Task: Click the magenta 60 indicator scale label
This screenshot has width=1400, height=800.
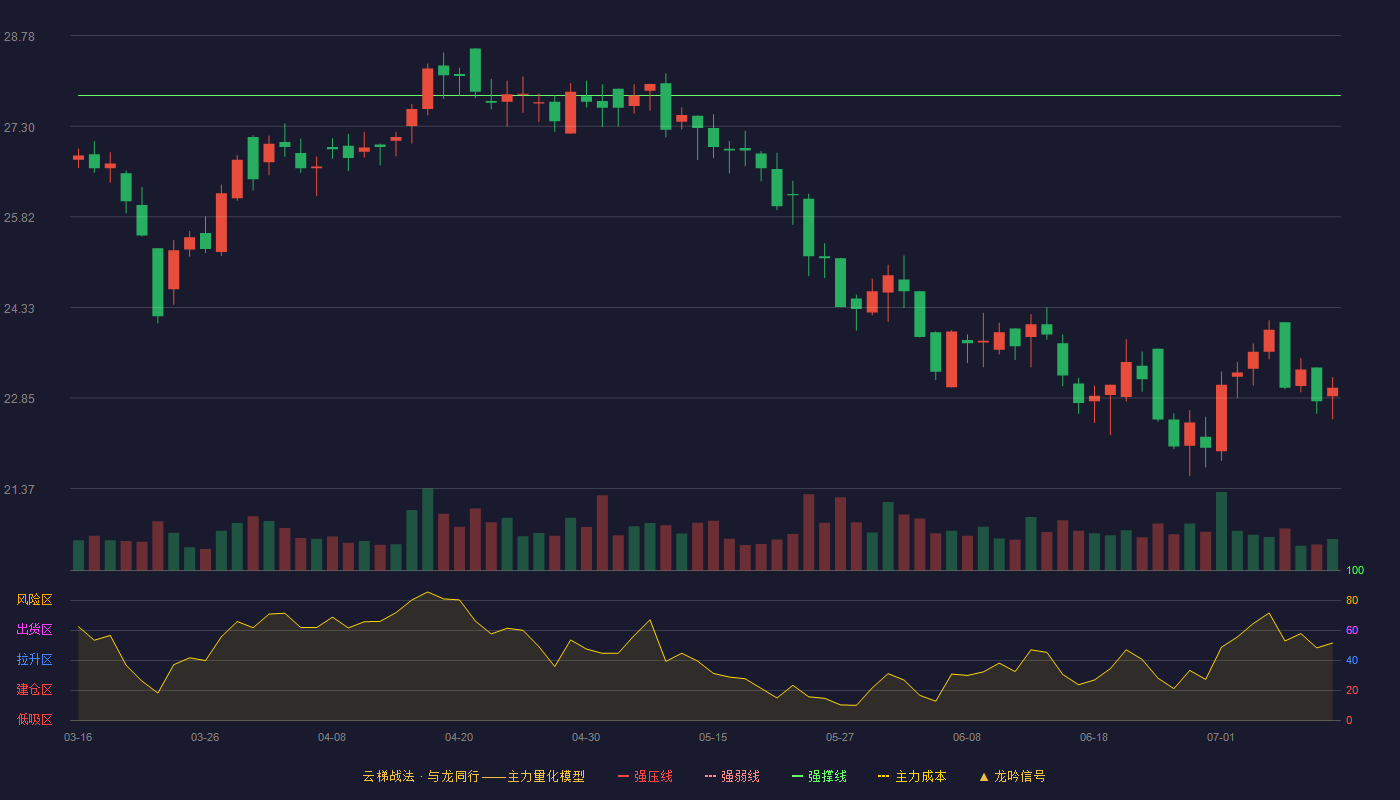Action: click(x=1352, y=630)
